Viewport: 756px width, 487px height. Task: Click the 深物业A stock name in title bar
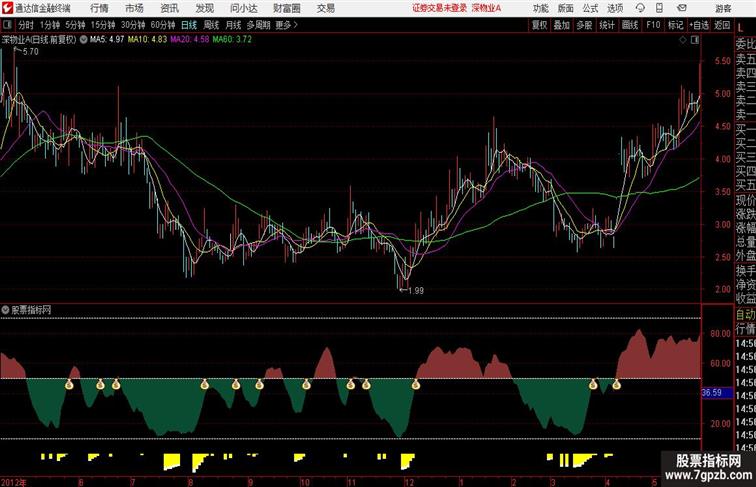pyautogui.click(x=486, y=8)
